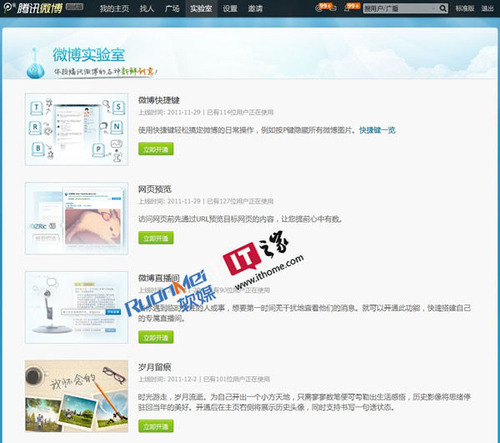
Task: Enable 网页预览 with 立即开通 button
Action: point(156,238)
